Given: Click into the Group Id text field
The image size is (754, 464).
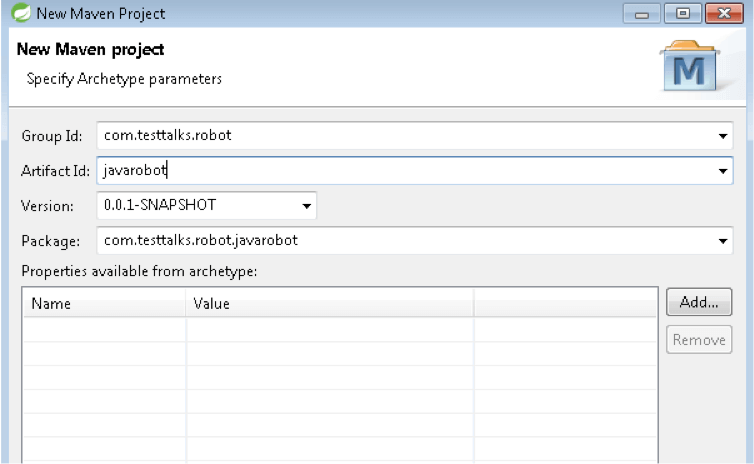Looking at the screenshot, I should [x=400, y=135].
